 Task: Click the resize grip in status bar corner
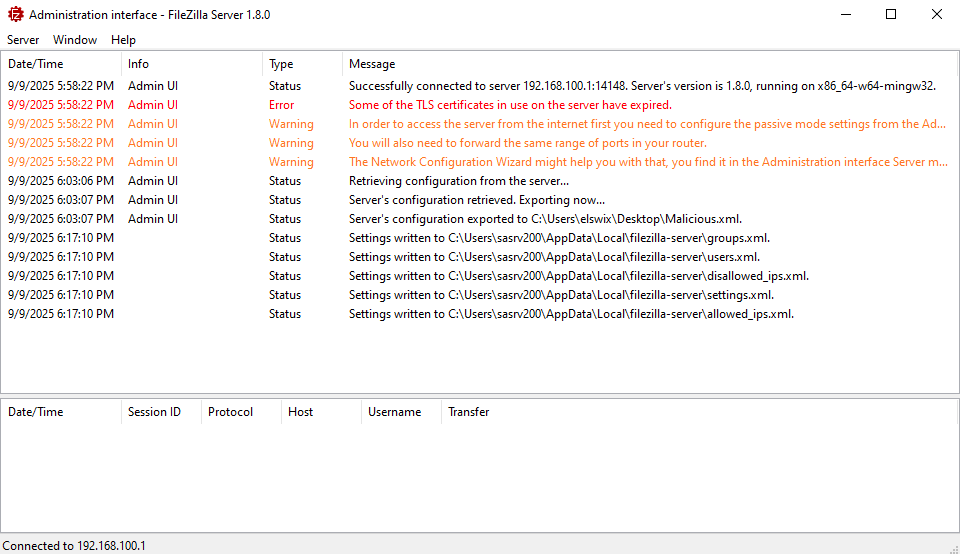[954, 548]
